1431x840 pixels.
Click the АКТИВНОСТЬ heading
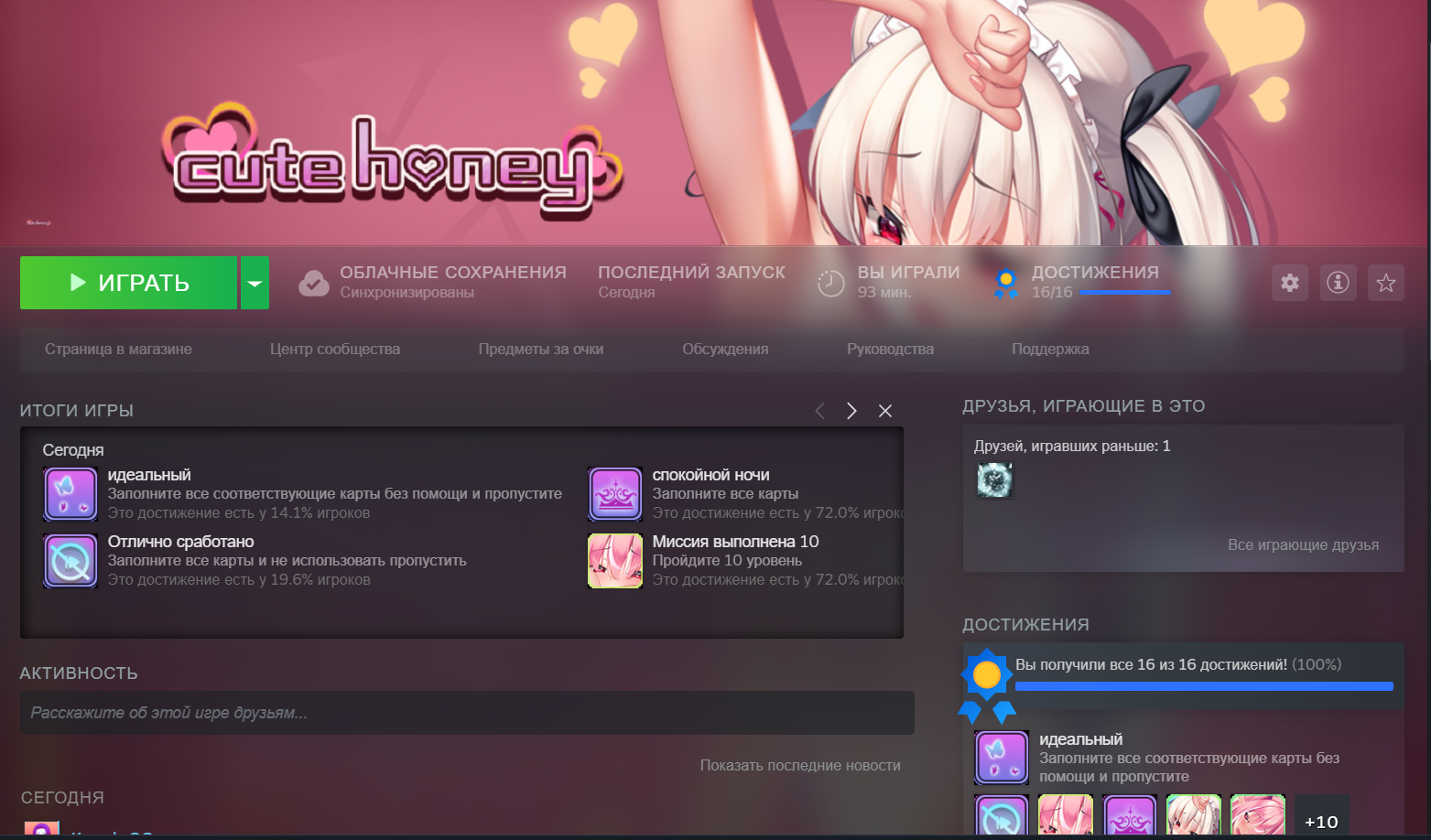[79, 673]
